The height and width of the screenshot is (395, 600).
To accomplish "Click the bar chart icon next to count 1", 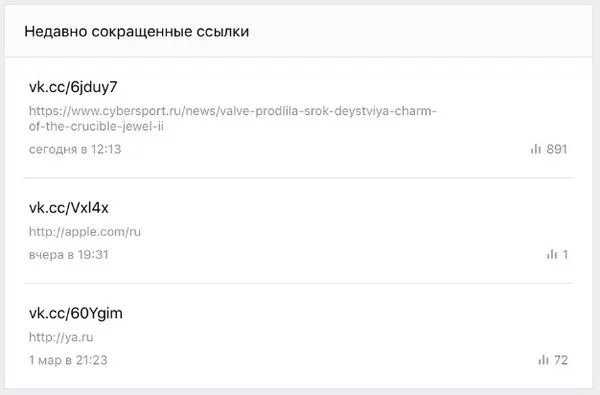I will (552, 254).
